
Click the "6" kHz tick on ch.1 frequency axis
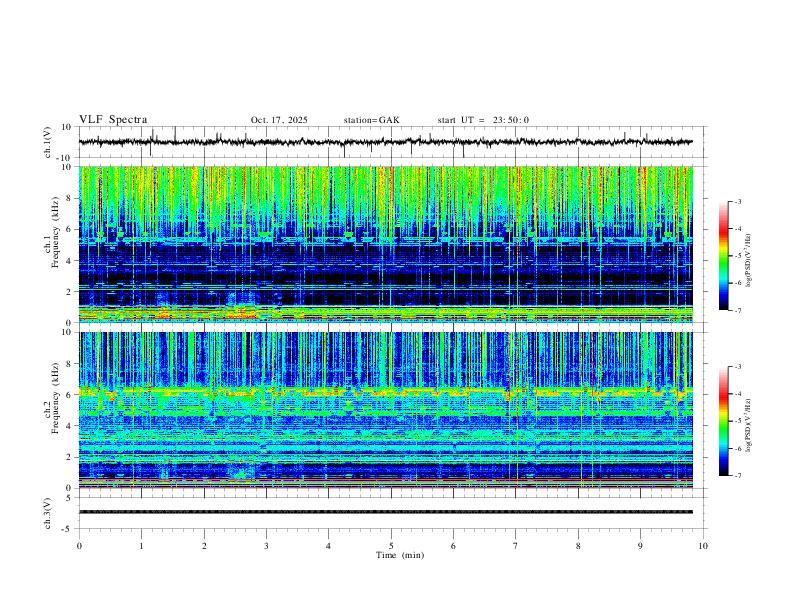point(69,229)
